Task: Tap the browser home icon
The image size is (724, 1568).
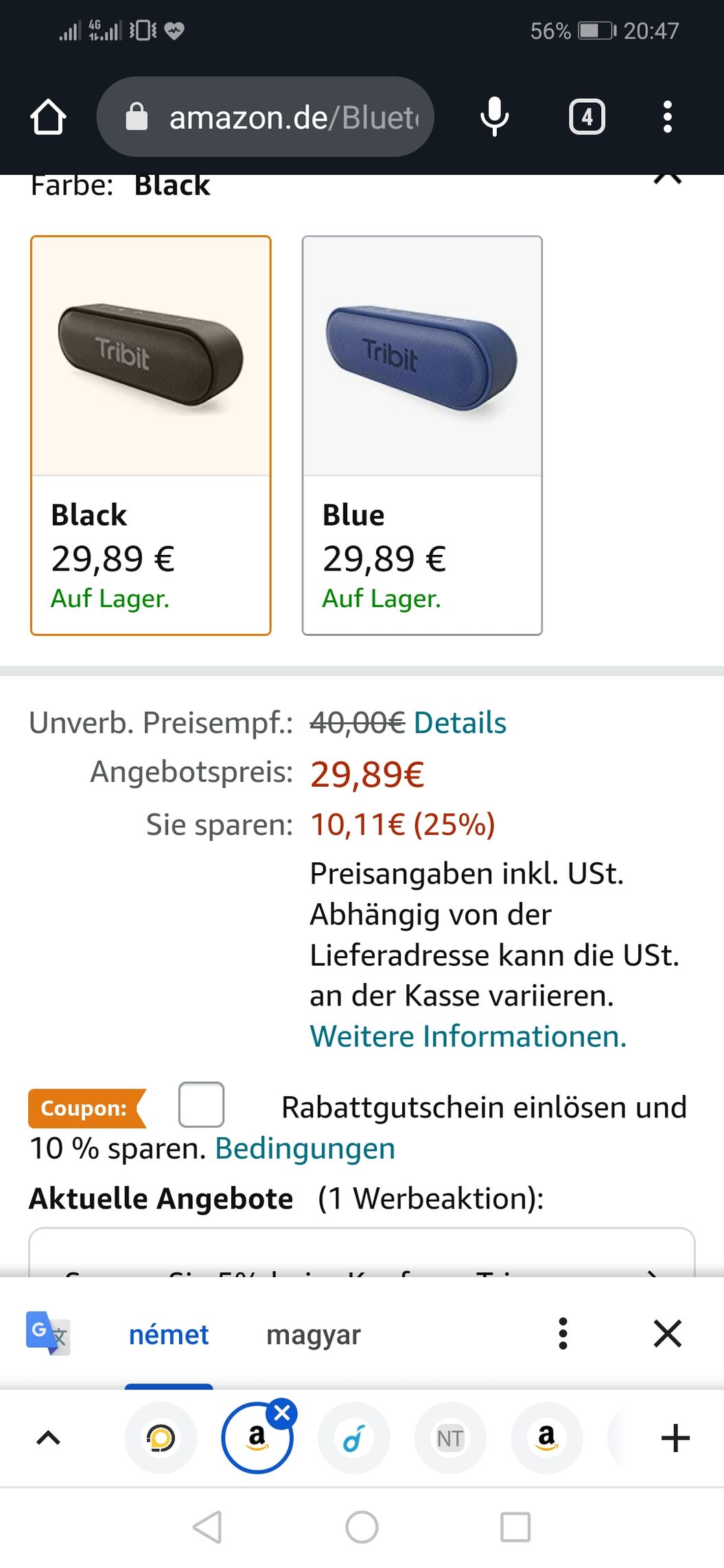Action: (x=48, y=117)
